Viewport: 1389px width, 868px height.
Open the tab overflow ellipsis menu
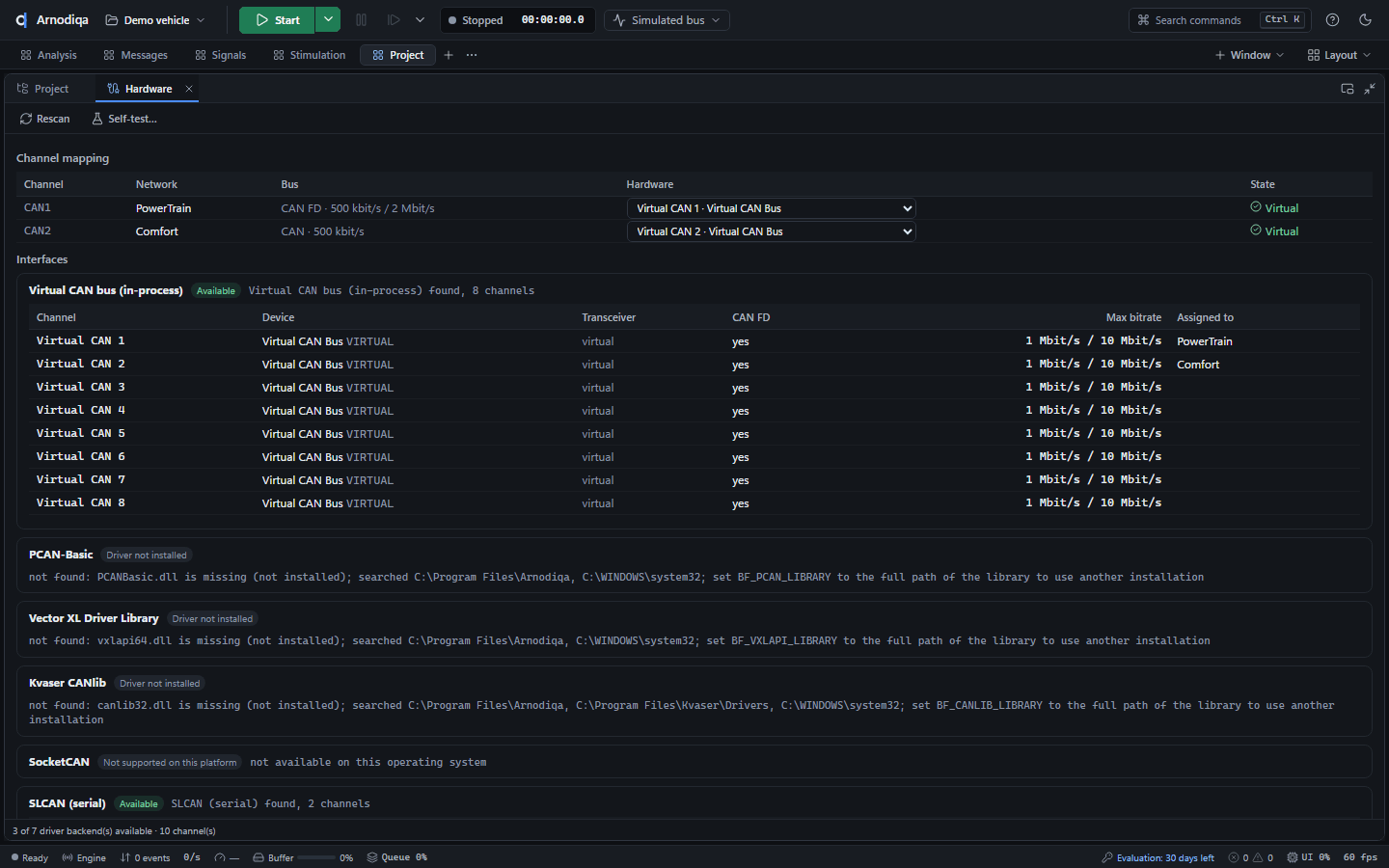pyautogui.click(x=472, y=55)
